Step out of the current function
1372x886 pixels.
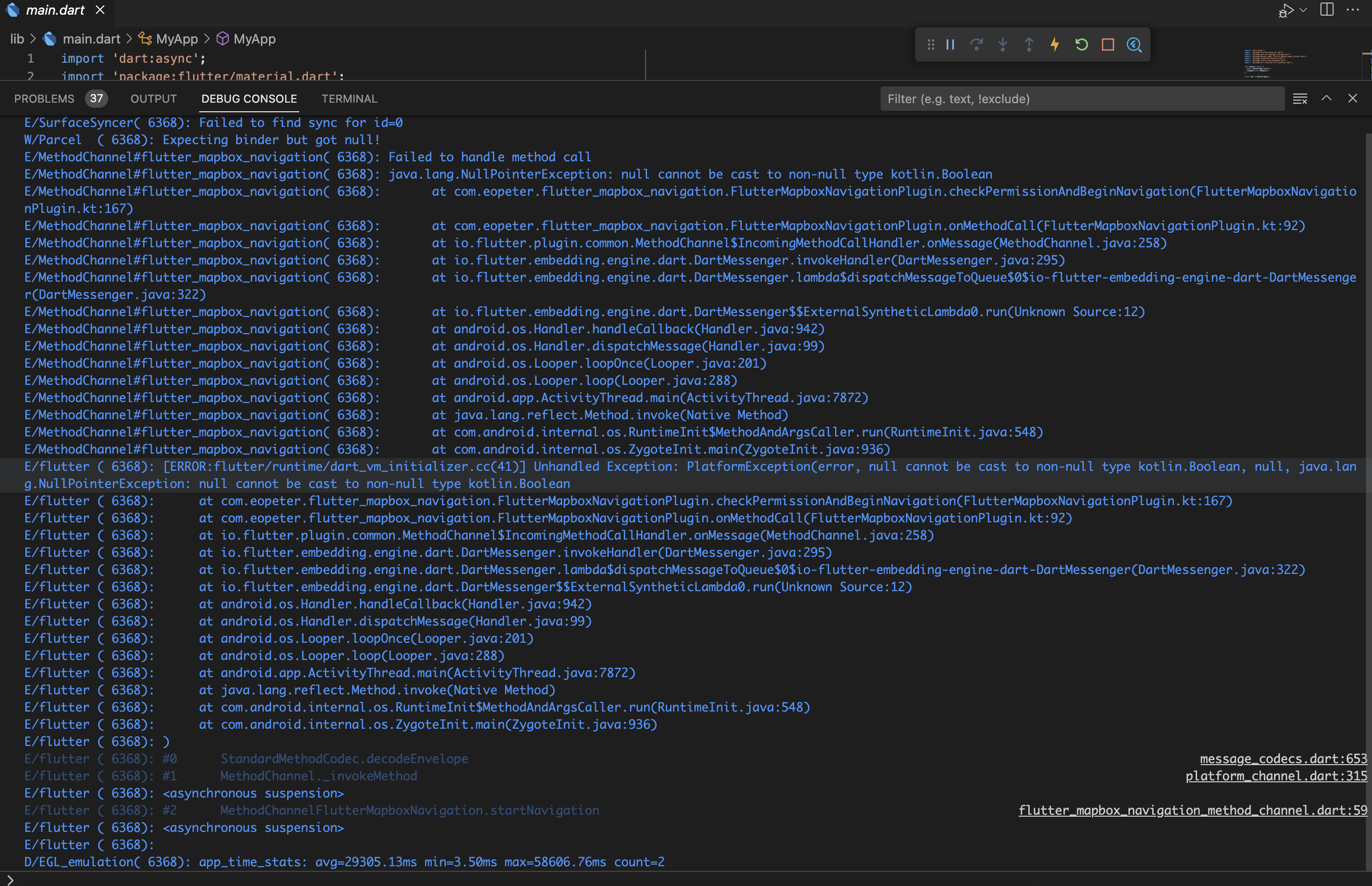[x=1029, y=45]
